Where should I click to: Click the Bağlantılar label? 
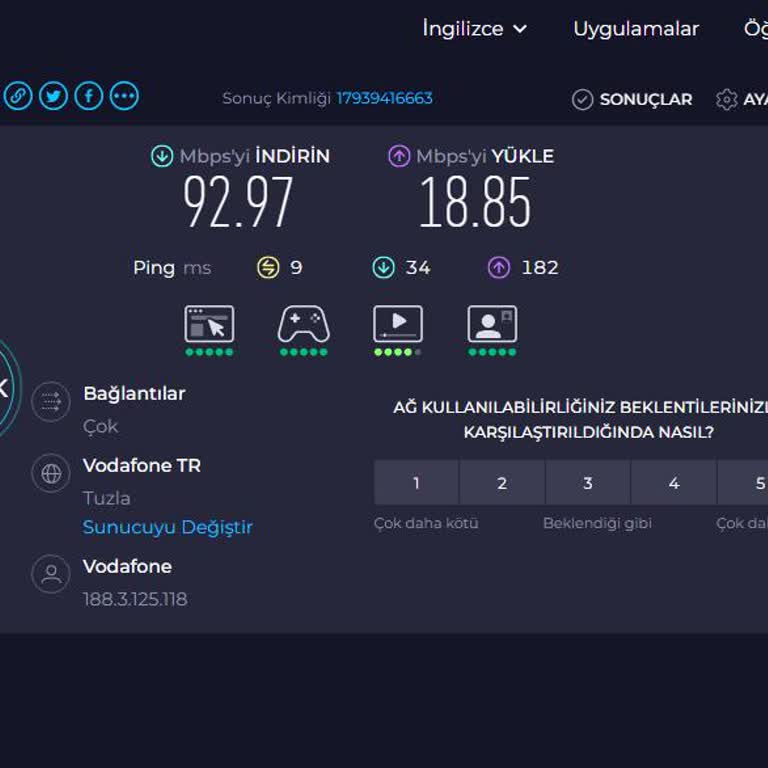pos(134,393)
